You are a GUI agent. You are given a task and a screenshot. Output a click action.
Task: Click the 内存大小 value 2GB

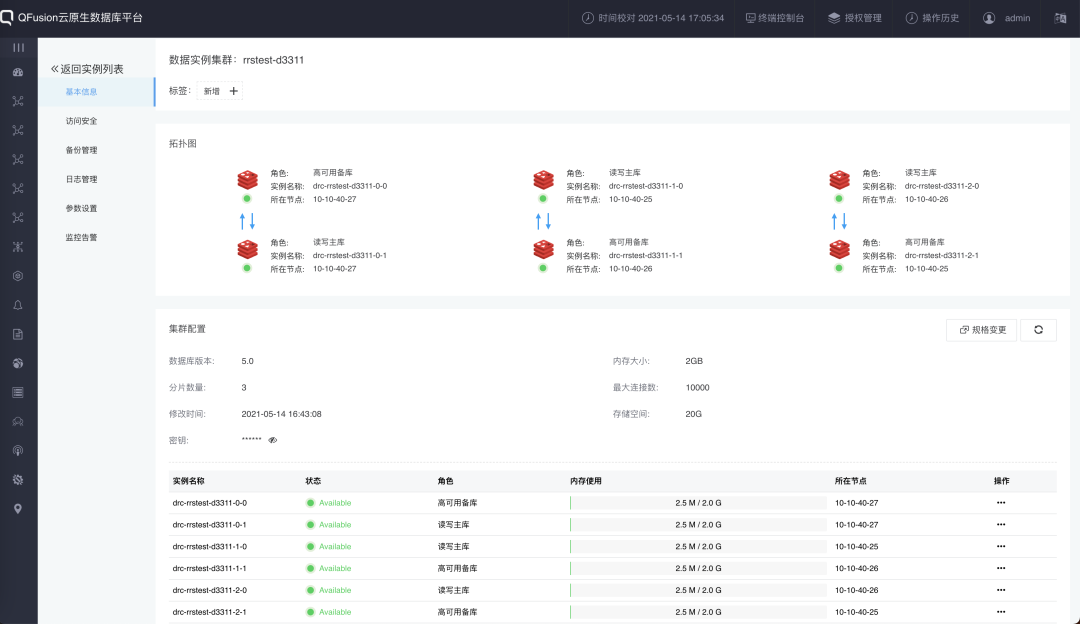tap(694, 361)
